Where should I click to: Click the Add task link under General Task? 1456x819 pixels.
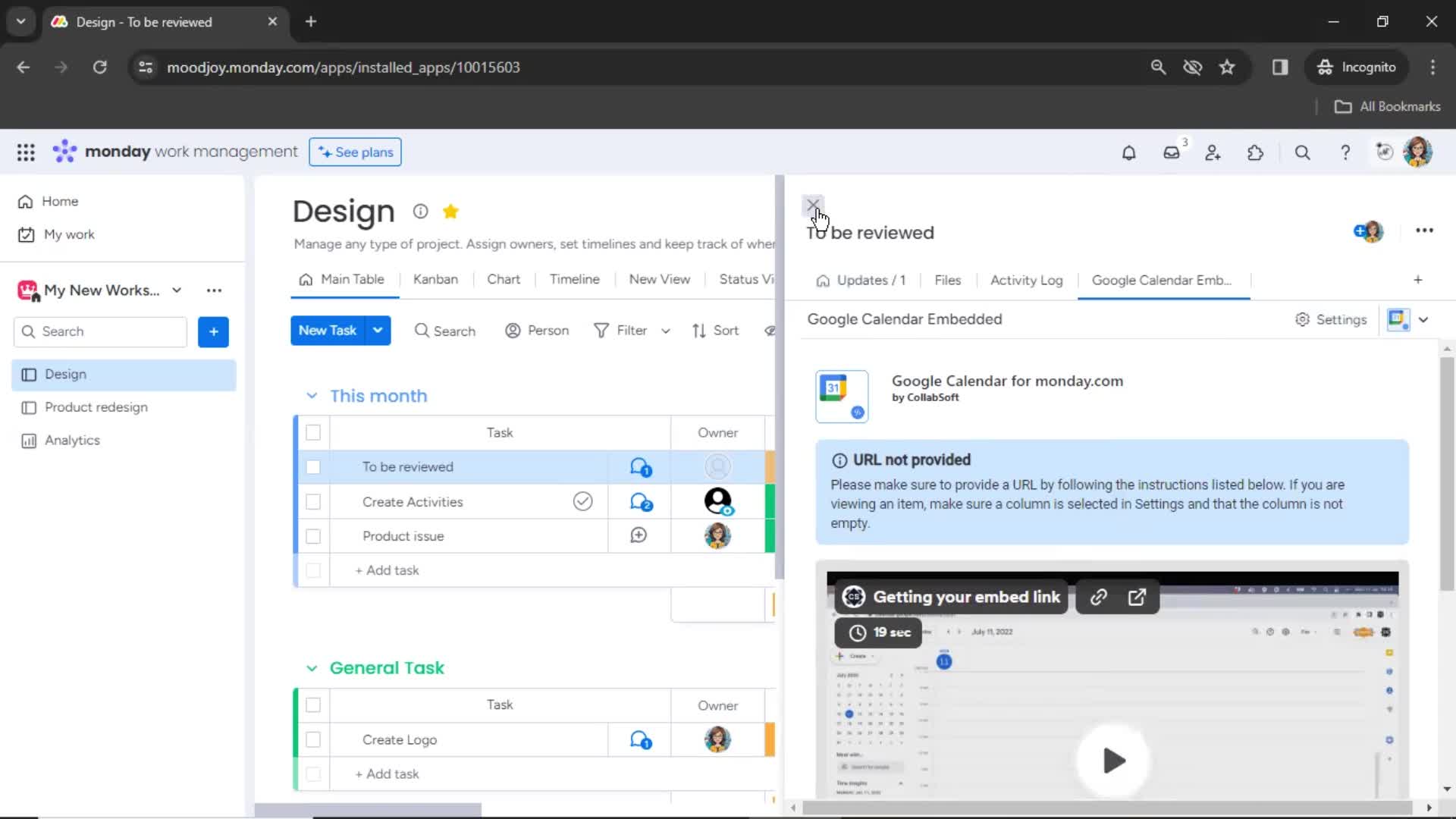(387, 774)
